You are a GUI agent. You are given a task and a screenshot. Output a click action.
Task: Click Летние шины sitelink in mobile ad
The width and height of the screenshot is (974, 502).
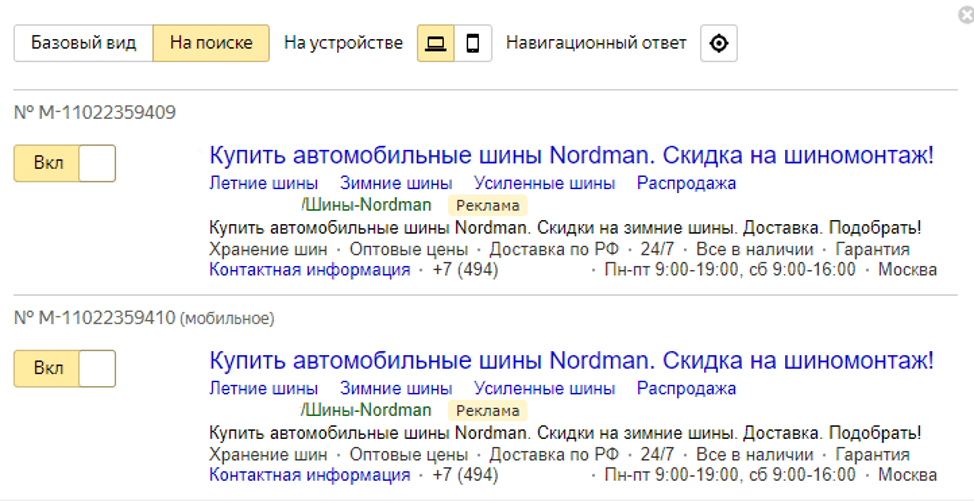[263, 388]
